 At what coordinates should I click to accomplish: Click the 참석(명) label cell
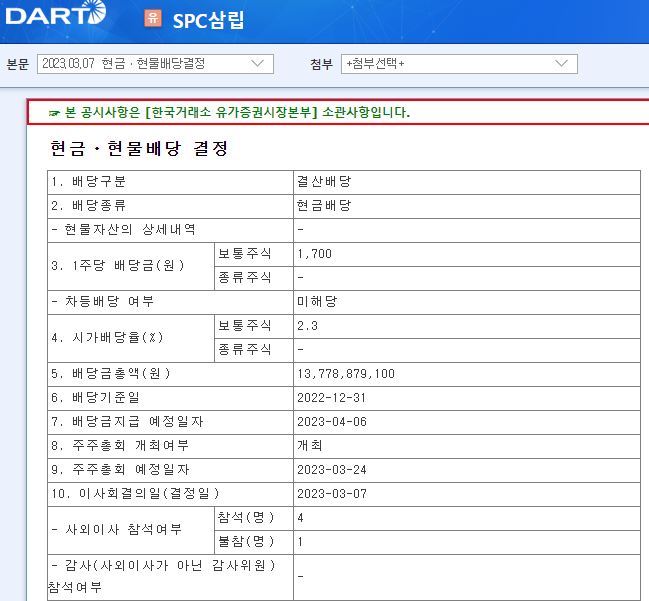[254, 518]
